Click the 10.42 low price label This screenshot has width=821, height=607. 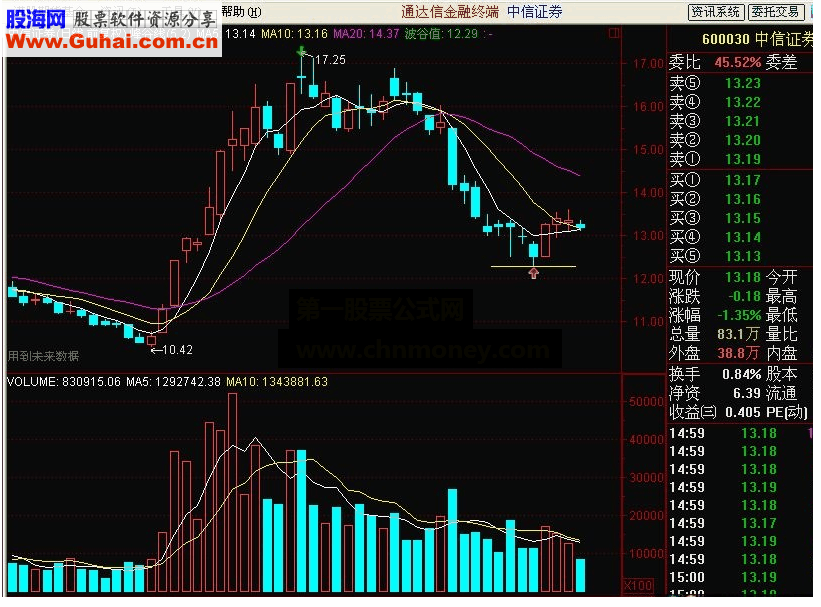pyautogui.click(x=177, y=350)
